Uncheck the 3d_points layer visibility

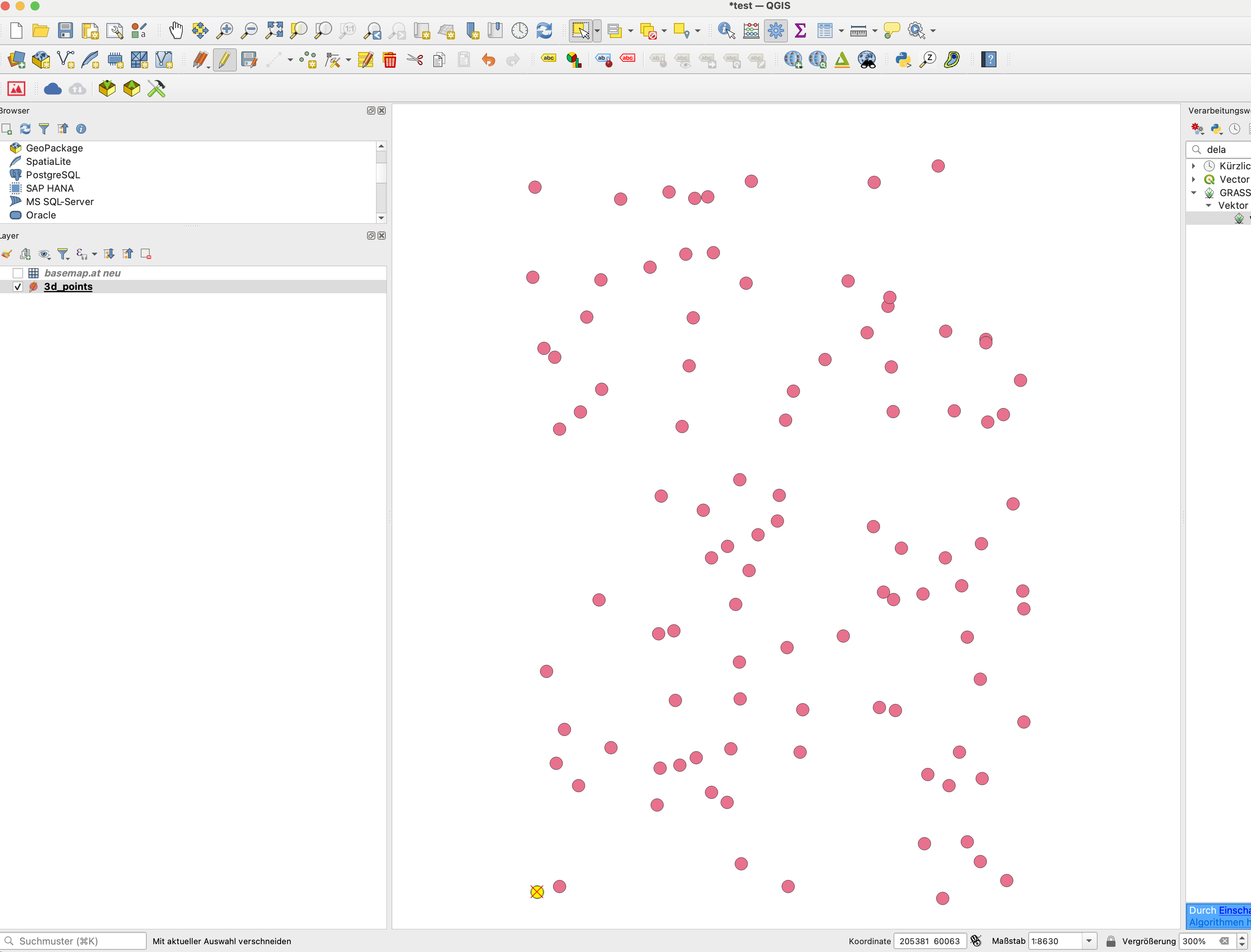(17, 287)
